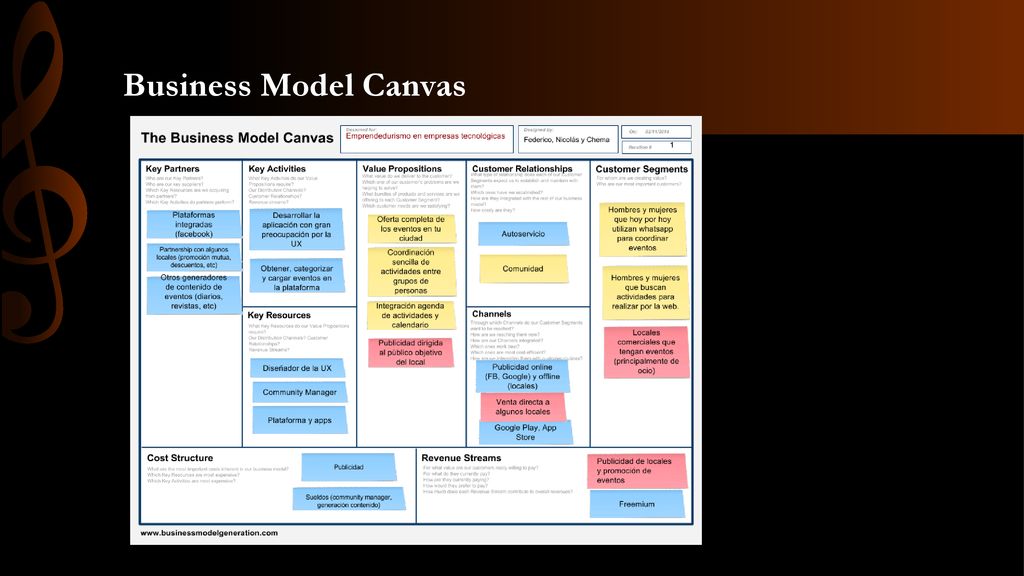
Task: Click 'Oferta completa de los eventos' note
Action: (411, 229)
